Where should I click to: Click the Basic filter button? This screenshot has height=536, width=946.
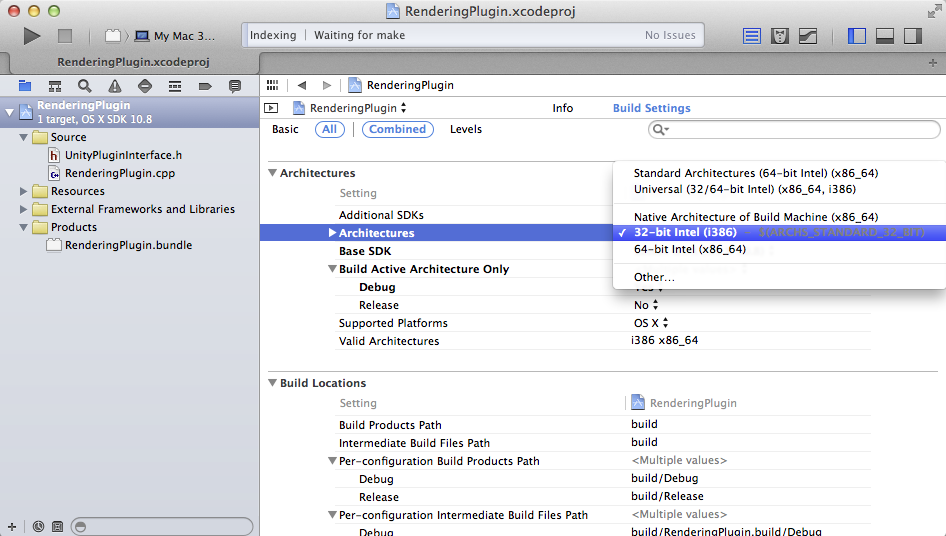point(285,129)
